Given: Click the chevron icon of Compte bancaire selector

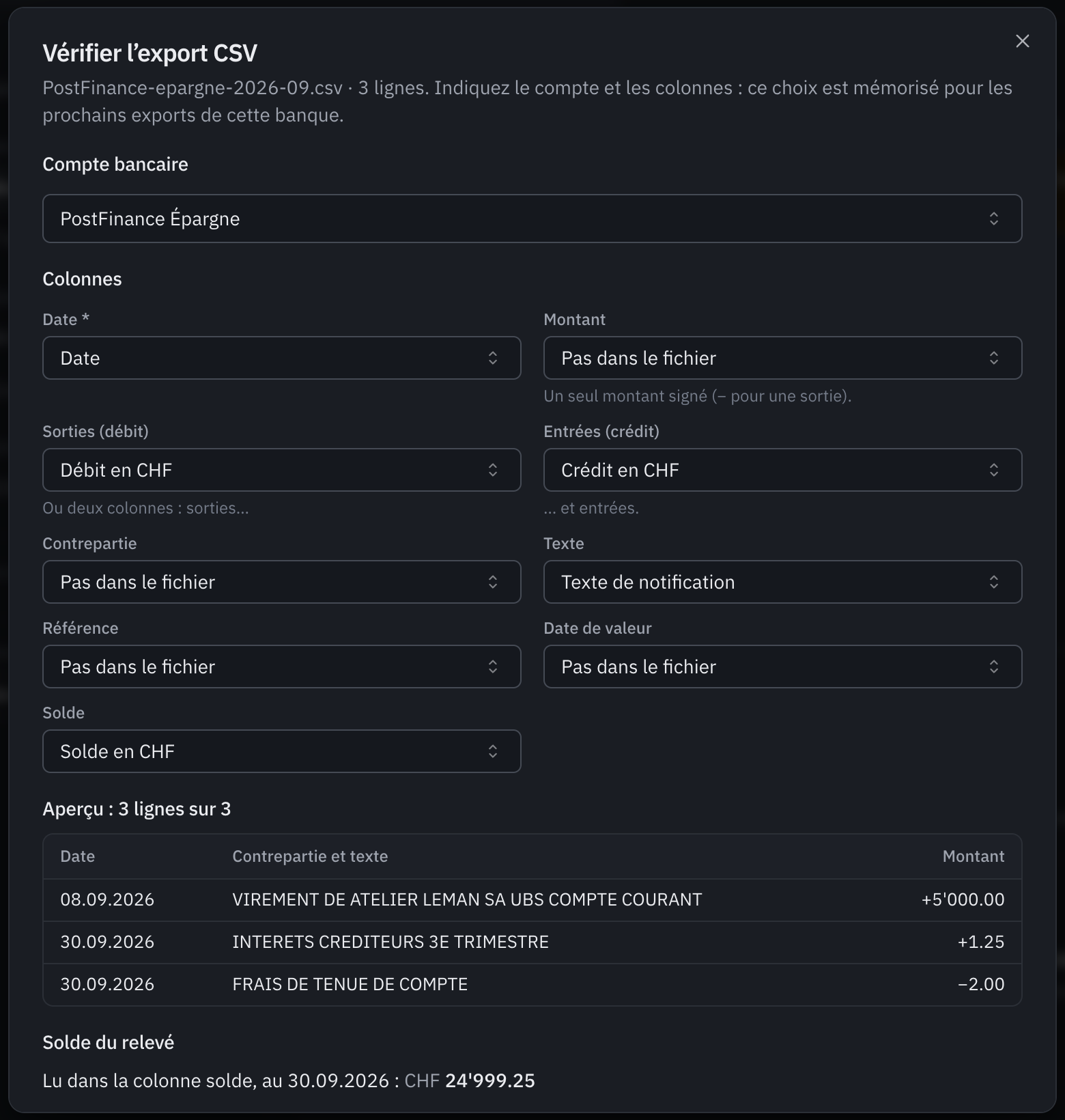Looking at the screenshot, I should [x=993, y=219].
